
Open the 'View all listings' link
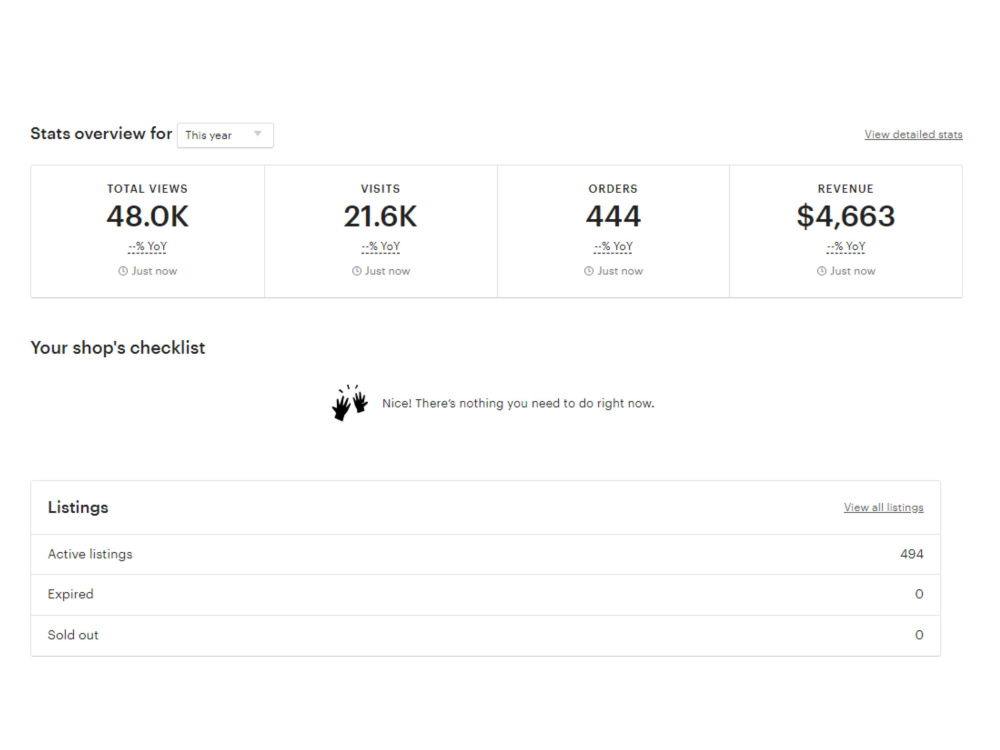[883, 508]
